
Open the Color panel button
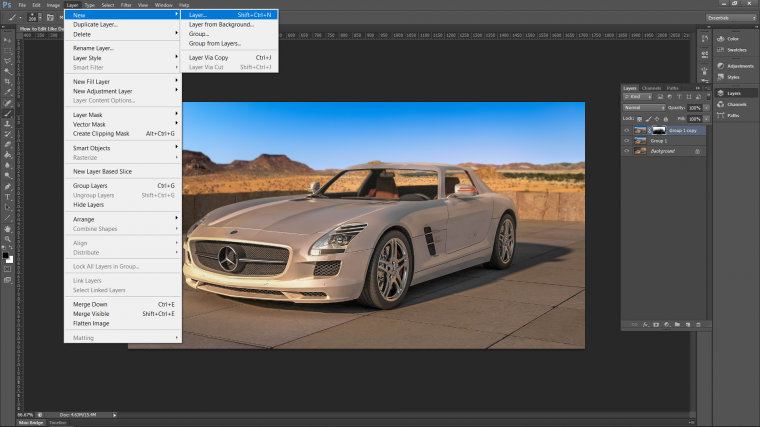click(736, 39)
